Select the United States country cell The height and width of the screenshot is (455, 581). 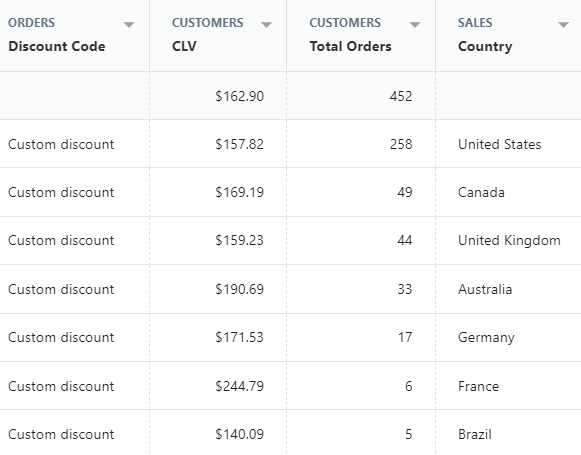pyautogui.click(x=499, y=144)
